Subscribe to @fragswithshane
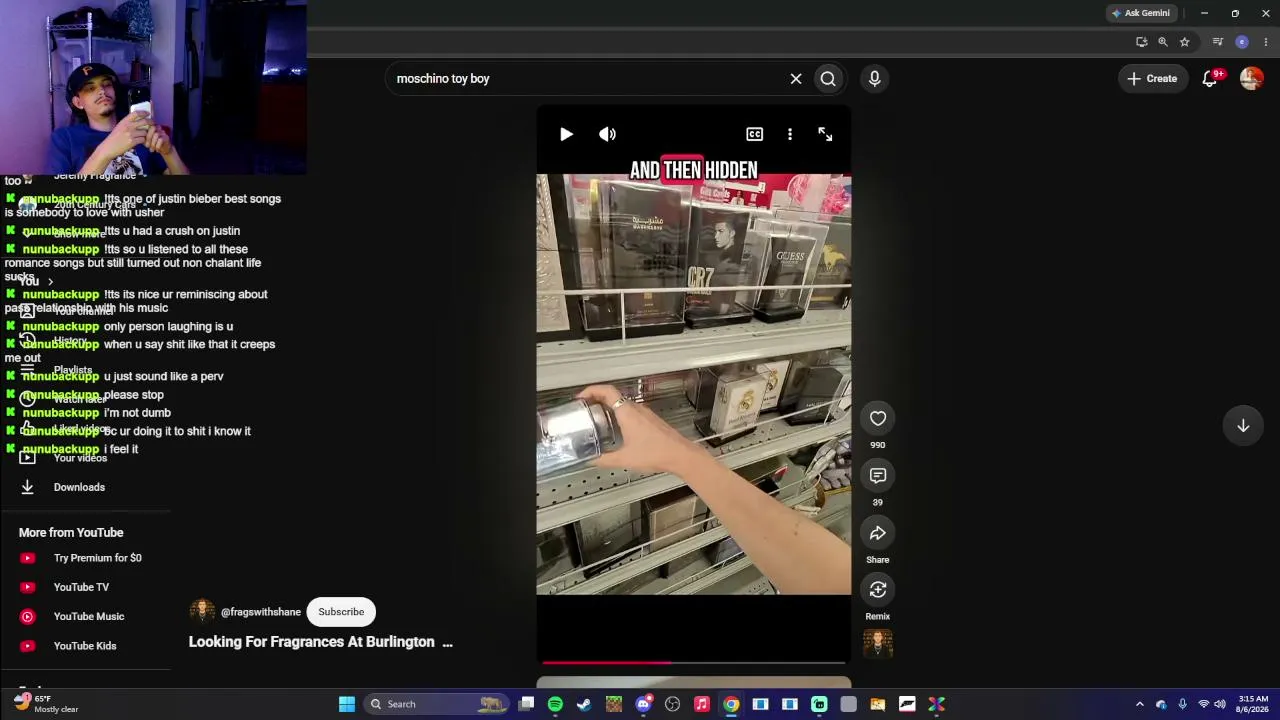The height and width of the screenshot is (720, 1280). click(341, 612)
